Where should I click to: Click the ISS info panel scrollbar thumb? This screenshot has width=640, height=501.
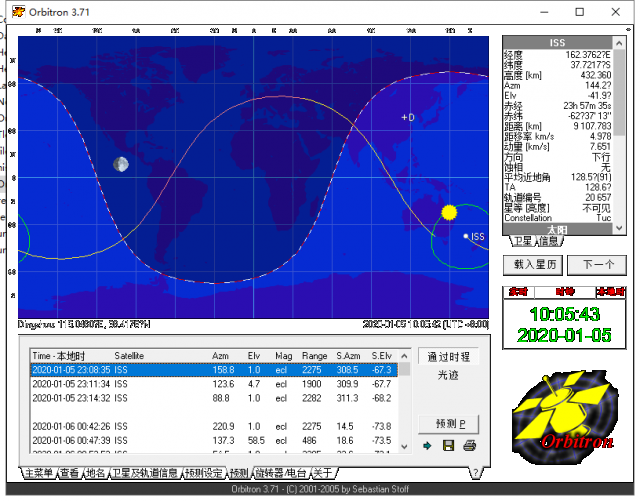[619, 93]
